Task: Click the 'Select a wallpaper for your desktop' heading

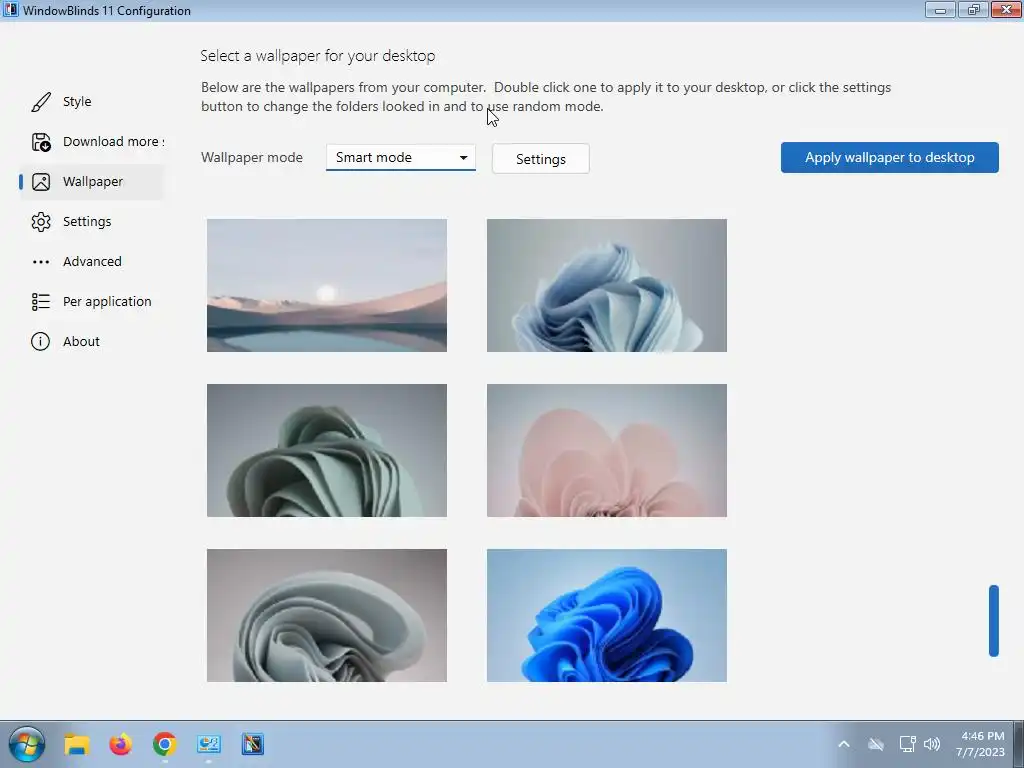Action: coord(317,56)
